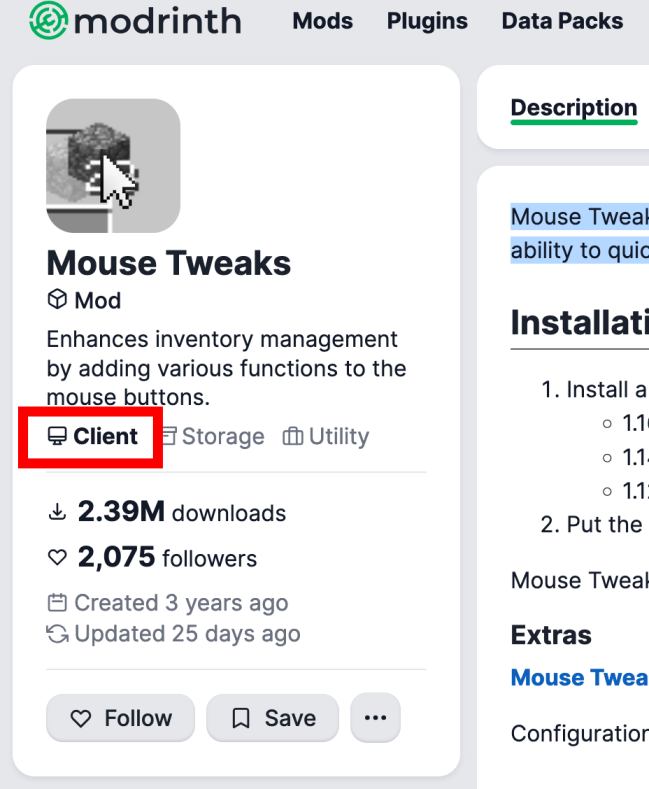
Task: Click the Updated refresh icon
Action: point(57,634)
